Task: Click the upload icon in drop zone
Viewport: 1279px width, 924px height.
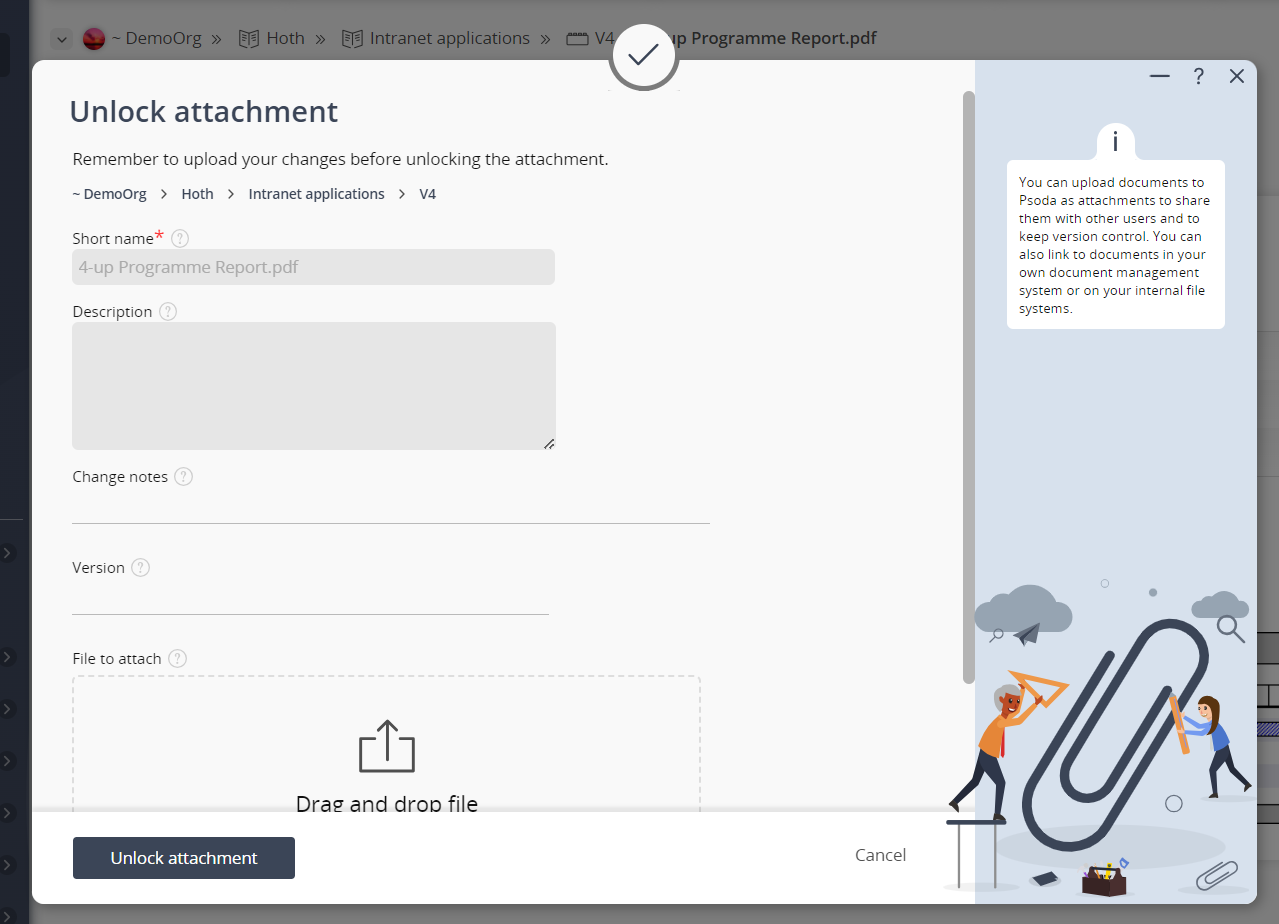Action: pos(386,747)
